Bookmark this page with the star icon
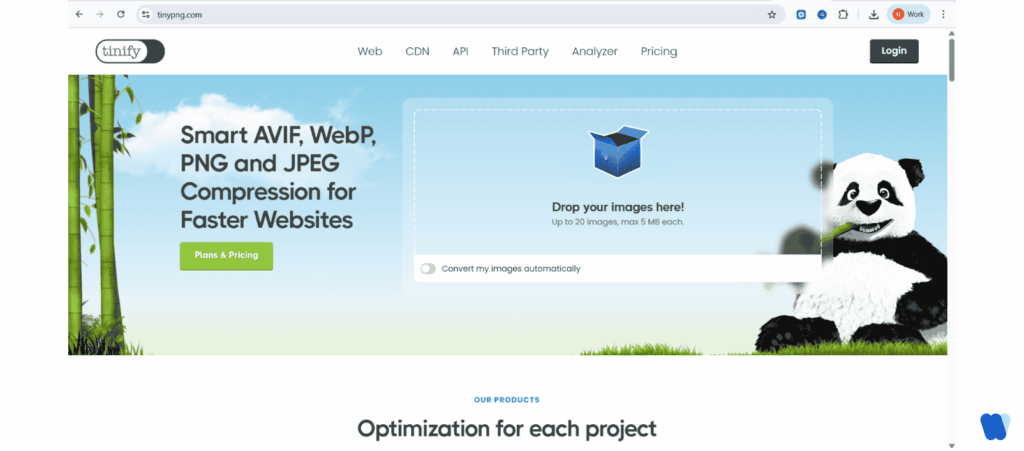The height and width of the screenshot is (451, 1024). click(x=771, y=14)
